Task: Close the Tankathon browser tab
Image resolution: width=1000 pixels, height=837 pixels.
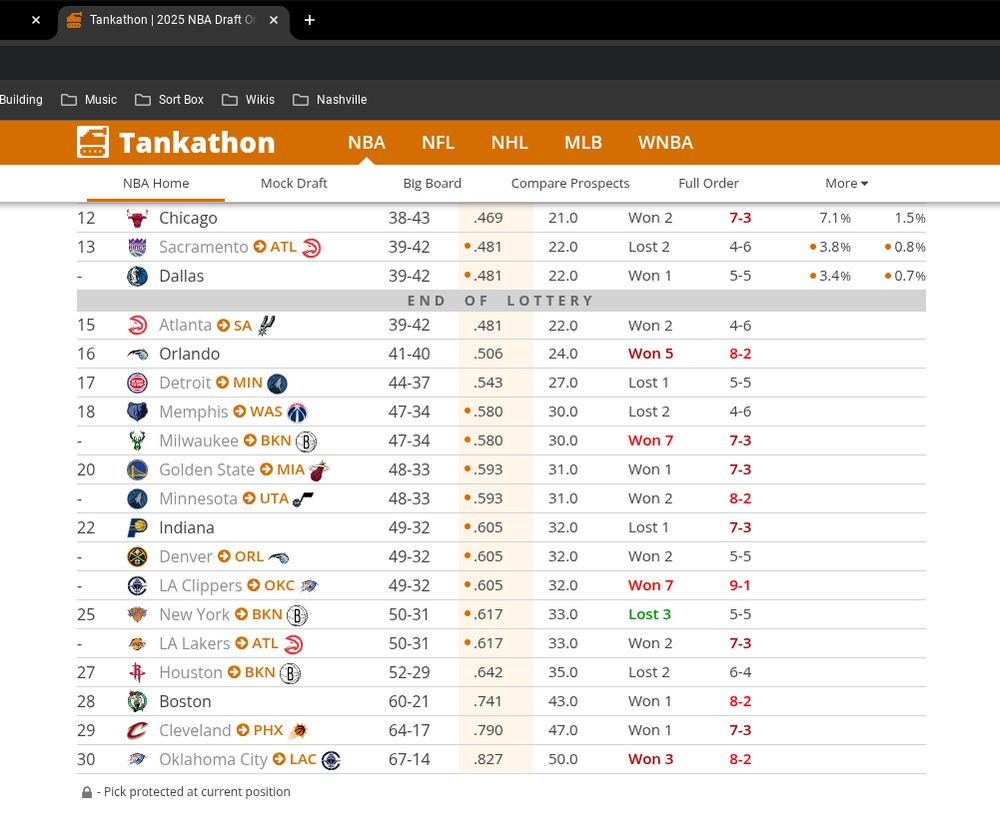Action: tap(273, 20)
